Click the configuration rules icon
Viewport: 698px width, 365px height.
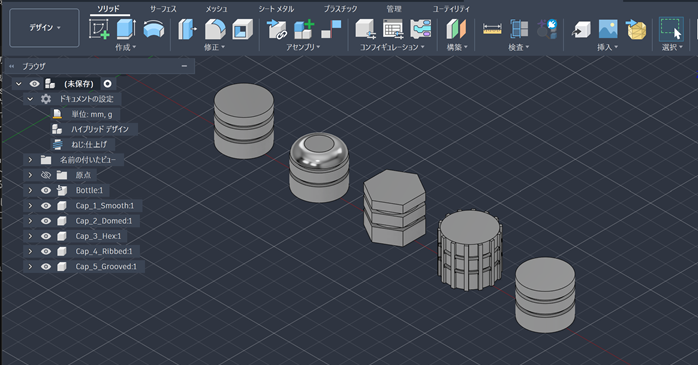tap(421, 29)
